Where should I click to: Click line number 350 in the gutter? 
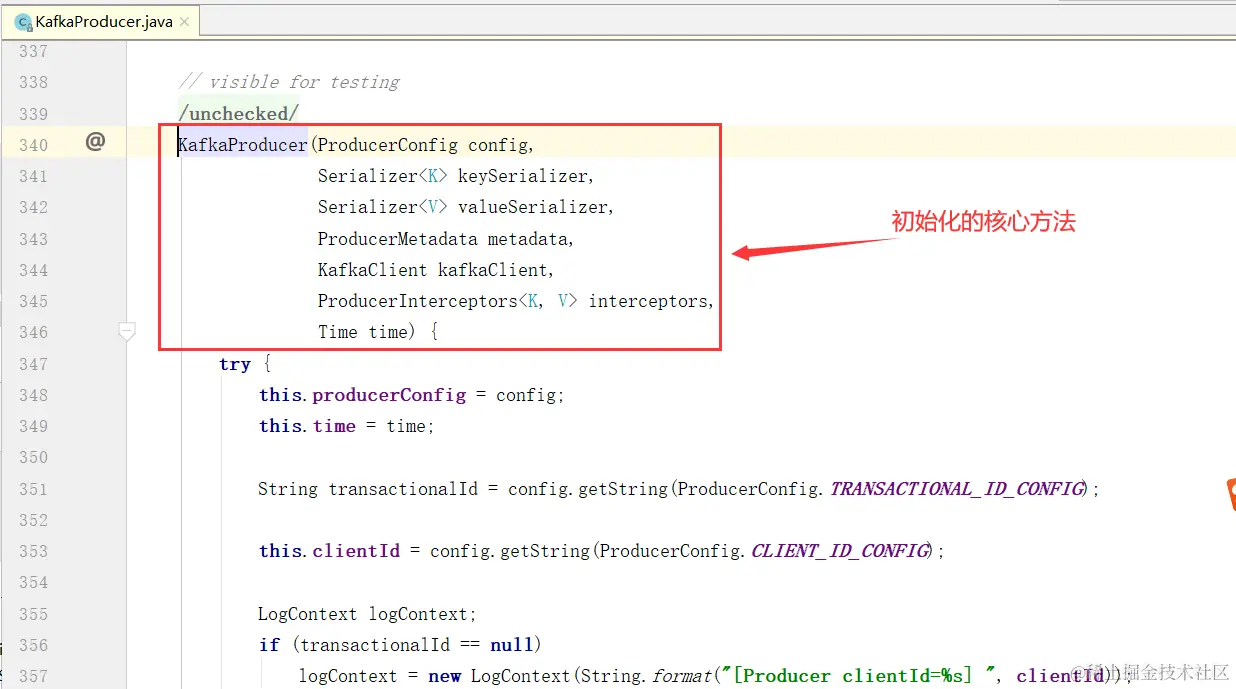(33, 457)
